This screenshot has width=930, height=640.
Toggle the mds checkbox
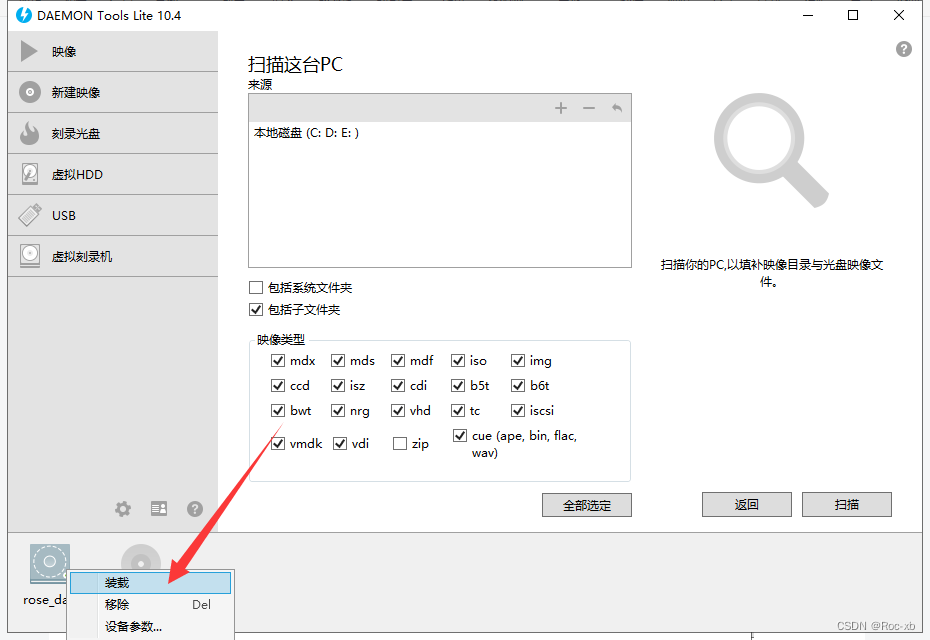pos(338,361)
